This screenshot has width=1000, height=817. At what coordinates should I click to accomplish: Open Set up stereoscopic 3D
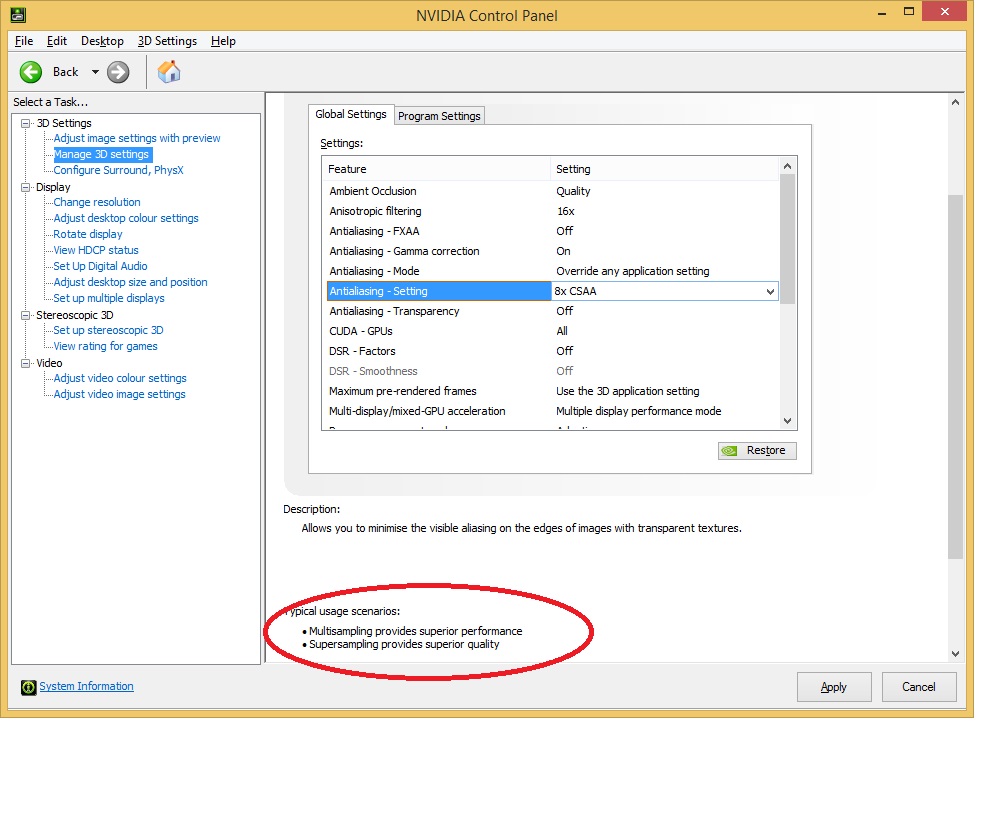108,330
